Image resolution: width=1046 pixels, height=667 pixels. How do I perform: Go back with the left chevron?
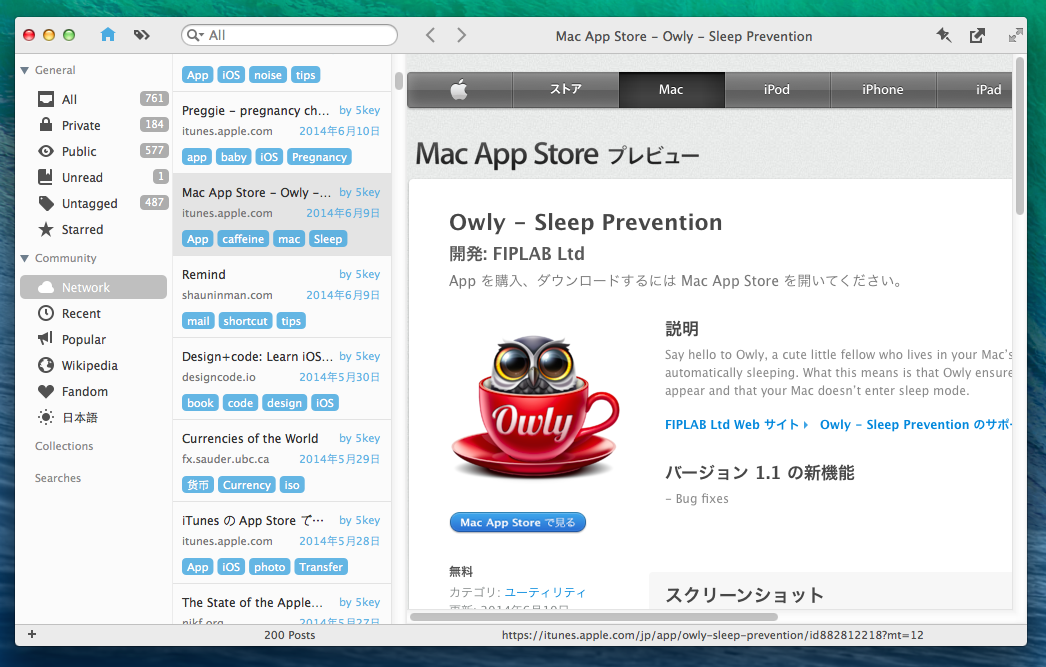point(430,35)
